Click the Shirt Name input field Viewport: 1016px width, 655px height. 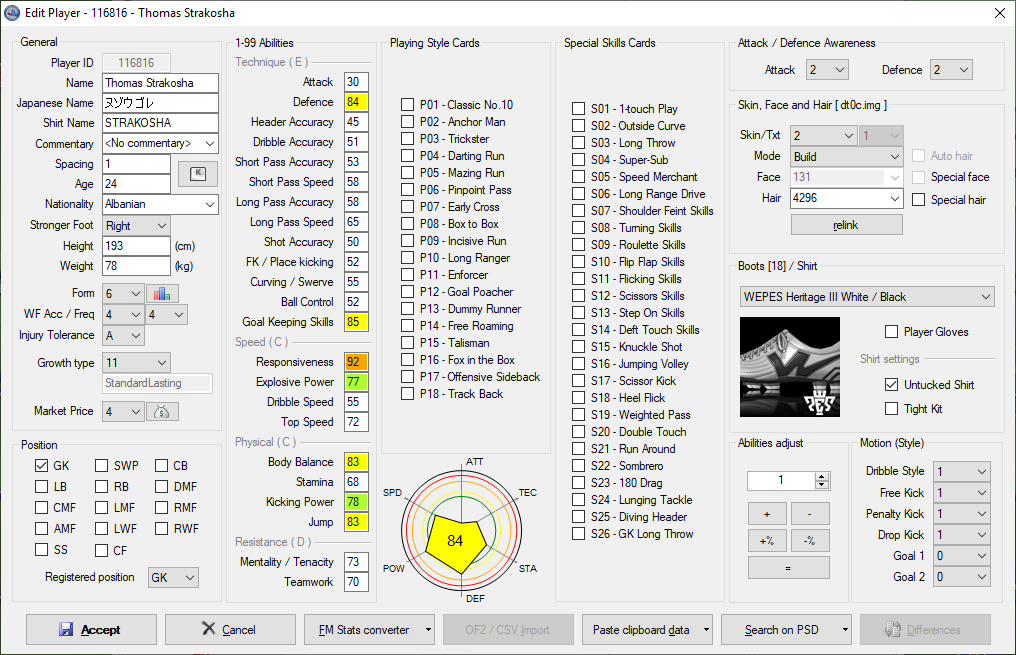[x=160, y=123]
